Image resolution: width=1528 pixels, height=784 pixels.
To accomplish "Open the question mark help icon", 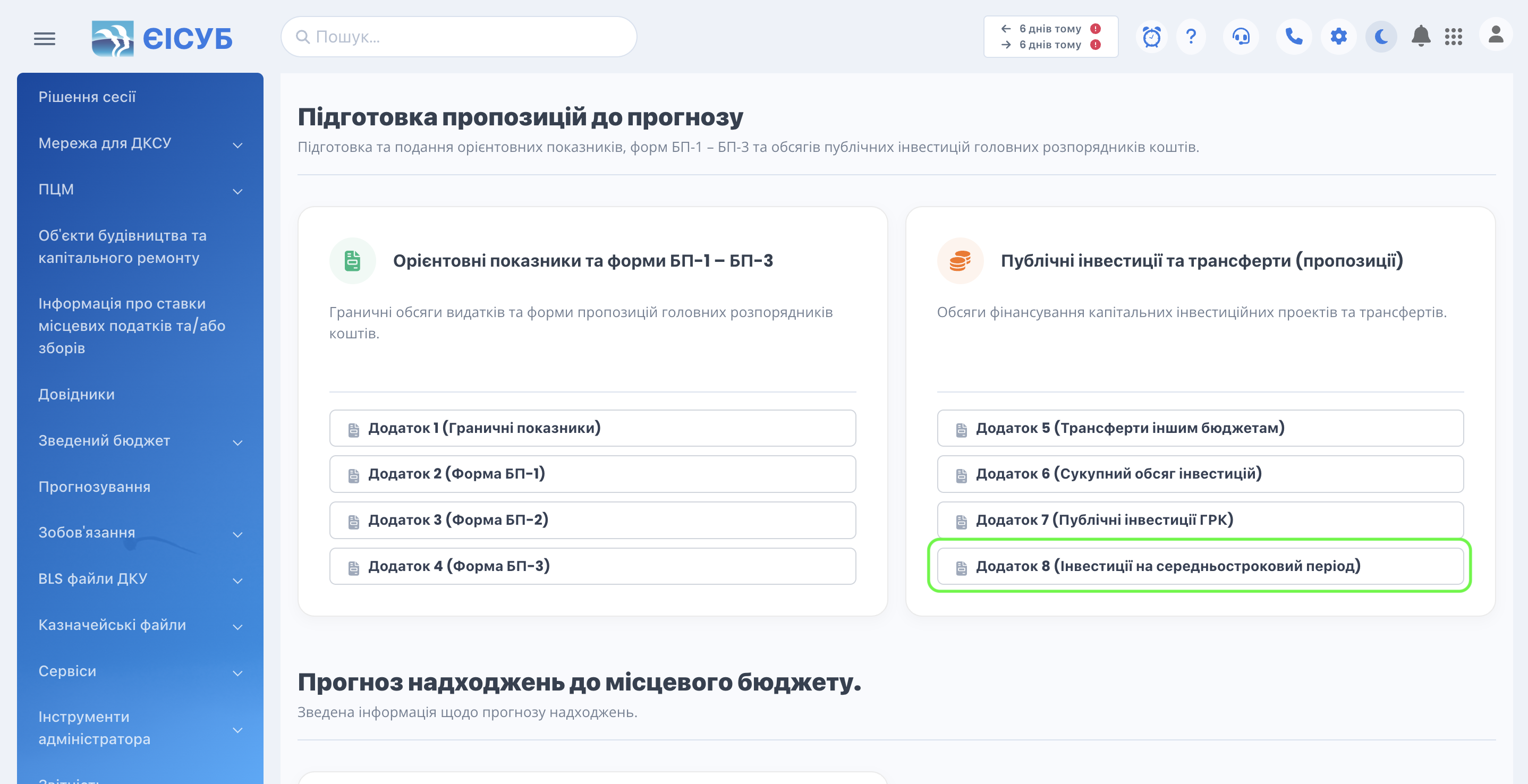I will [1191, 37].
